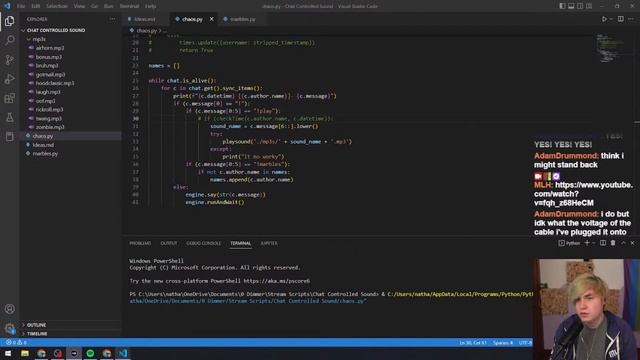This screenshot has height=360, width=640.
Task: Open the Help menu
Action: (x=151, y=6)
